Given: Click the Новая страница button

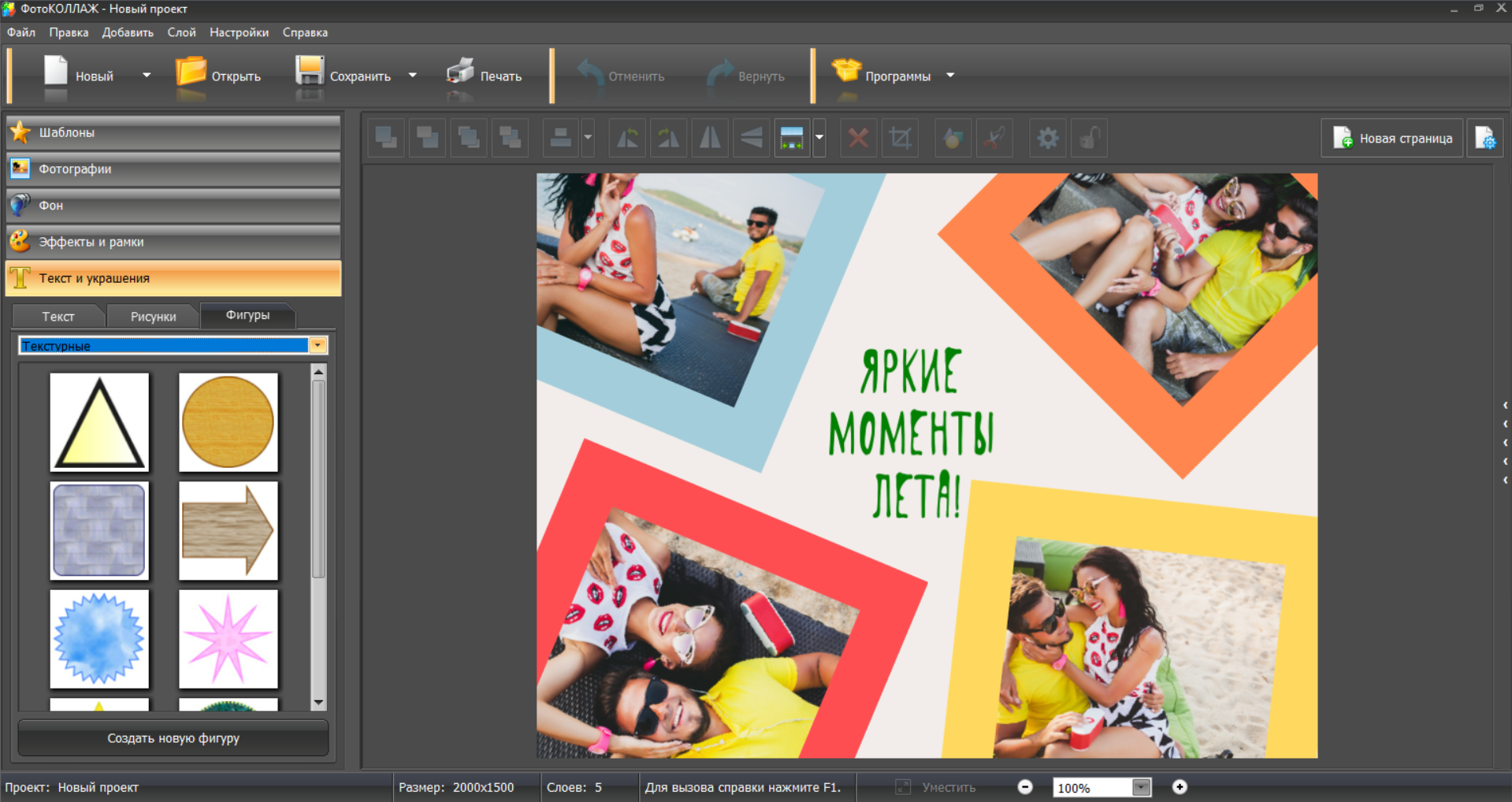Looking at the screenshot, I should (1391, 139).
